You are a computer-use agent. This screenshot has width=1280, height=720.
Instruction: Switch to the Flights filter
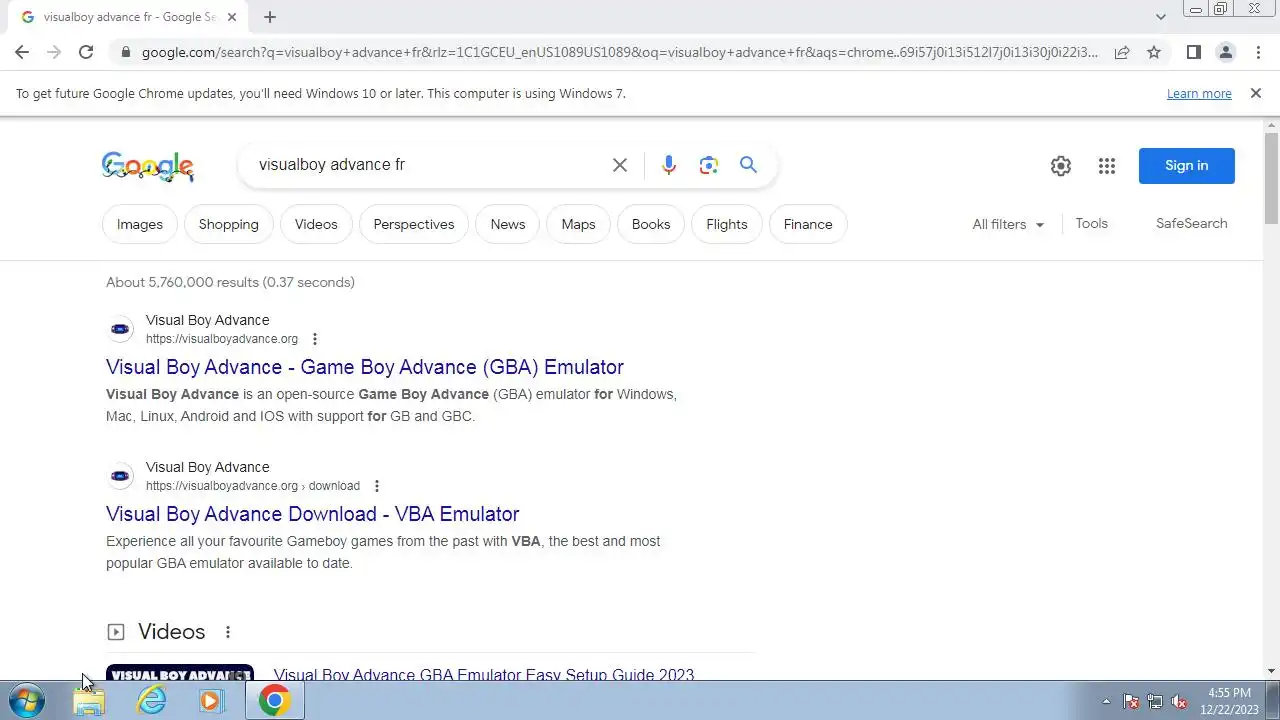(727, 224)
